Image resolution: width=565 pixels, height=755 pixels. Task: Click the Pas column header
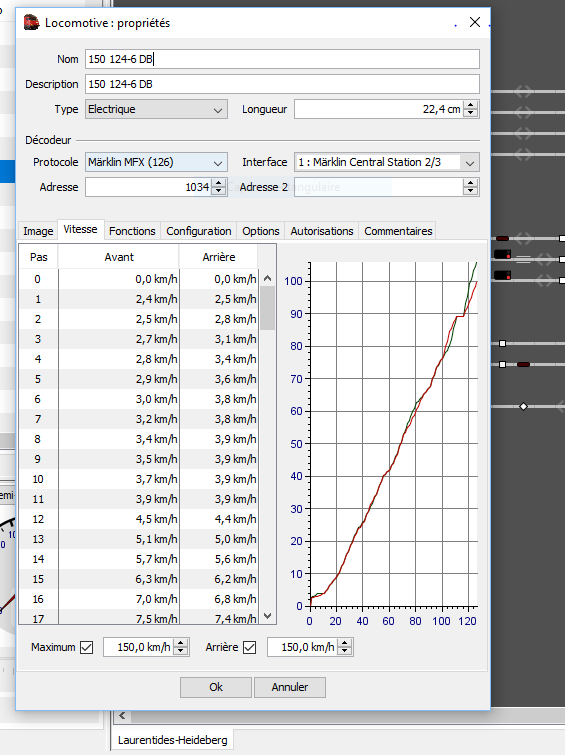(39, 257)
